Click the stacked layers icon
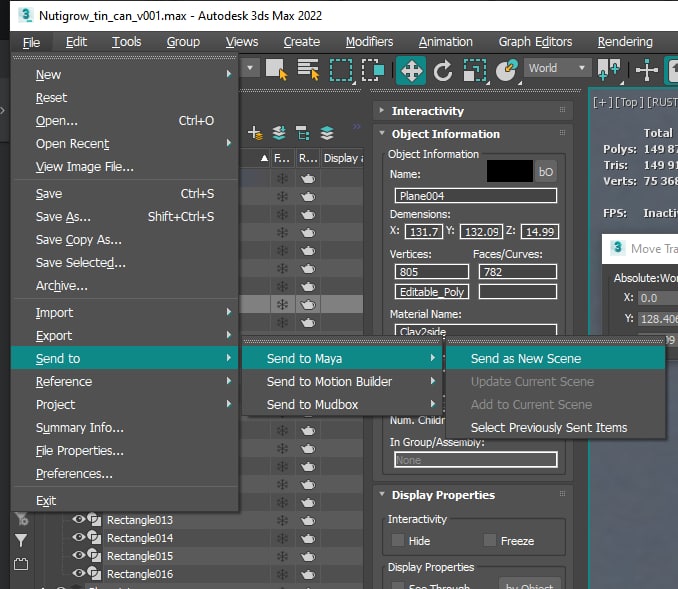The height and width of the screenshot is (589, 678). click(x=327, y=133)
